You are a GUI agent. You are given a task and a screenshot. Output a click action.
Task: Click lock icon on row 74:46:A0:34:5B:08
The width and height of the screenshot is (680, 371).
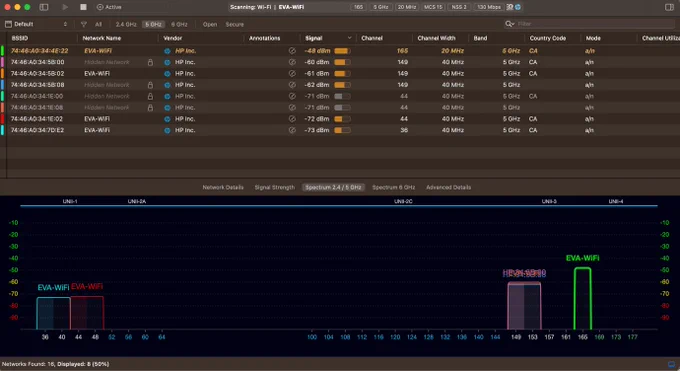click(150, 85)
